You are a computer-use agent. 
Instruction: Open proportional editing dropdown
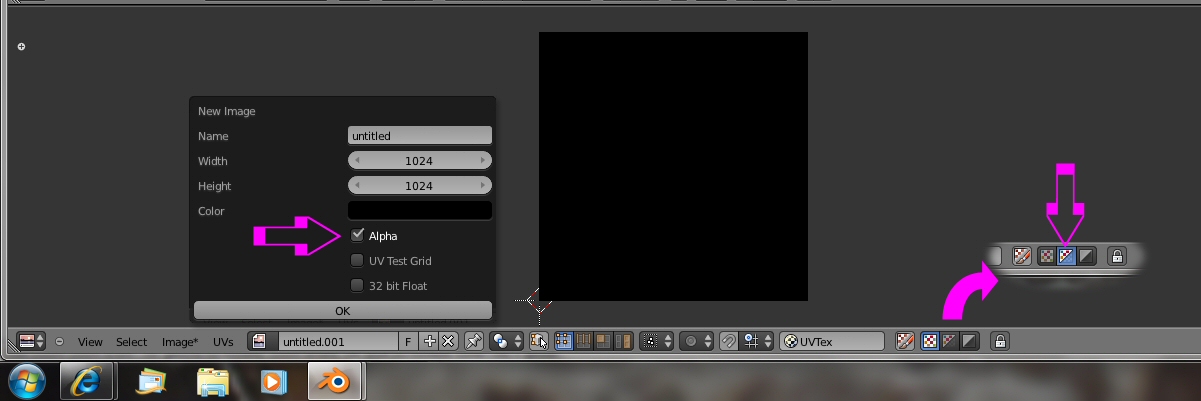pos(696,341)
